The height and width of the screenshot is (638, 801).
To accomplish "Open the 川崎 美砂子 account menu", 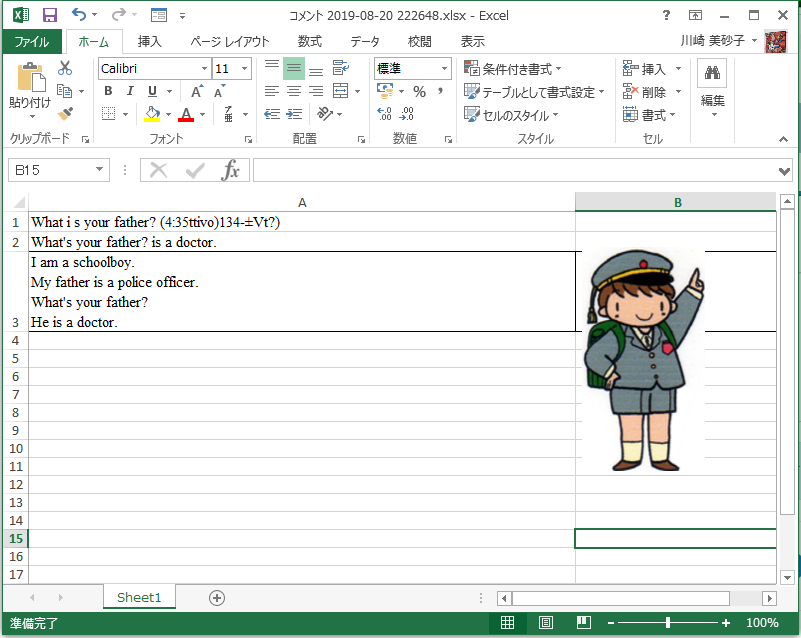I will (x=718, y=41).
